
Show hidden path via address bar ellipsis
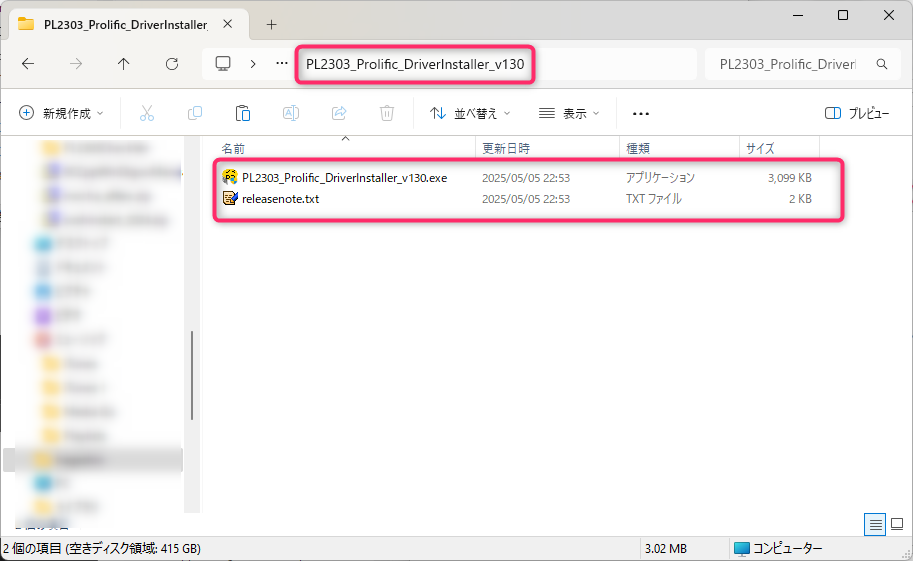coord(282,63)
